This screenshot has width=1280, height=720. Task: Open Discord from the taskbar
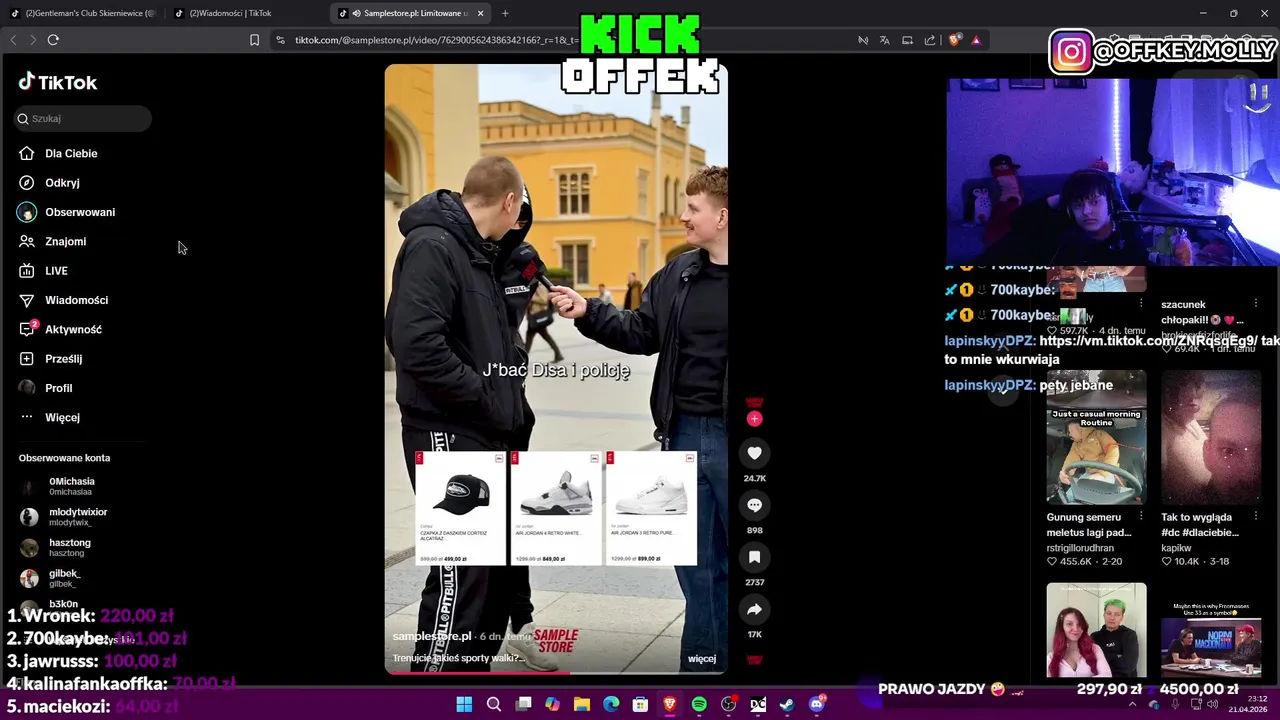pyautogui.click(x=816, y=705)
